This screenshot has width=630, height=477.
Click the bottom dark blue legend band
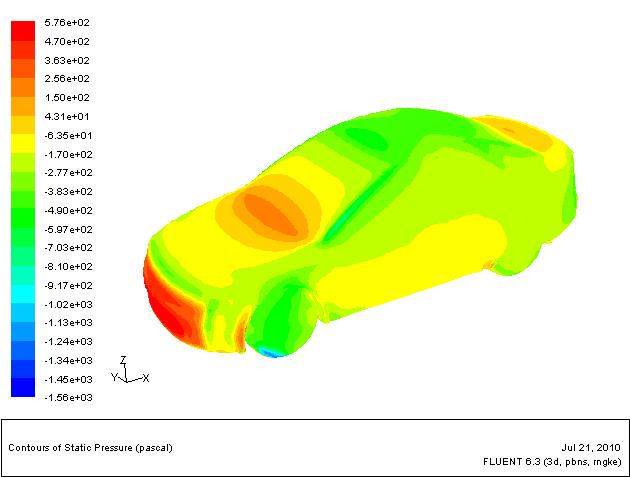[23, 387]
